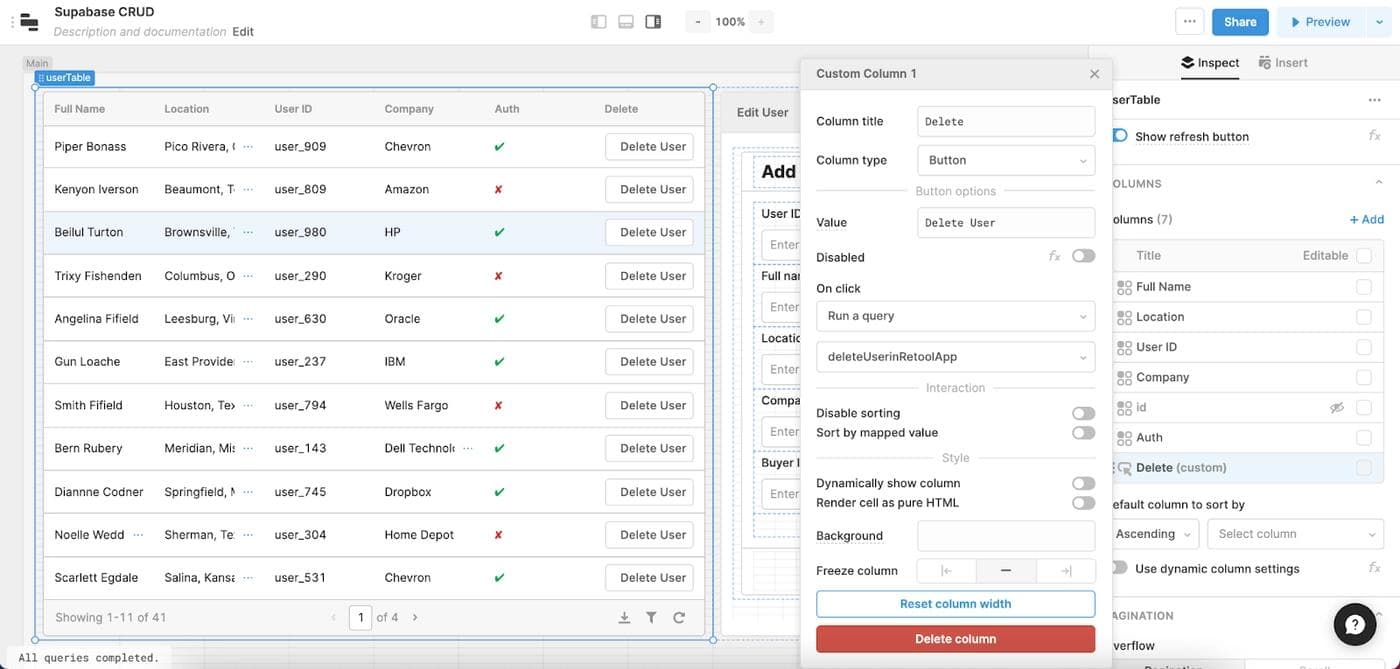Screen dimensions: 1400x669
Task: Toggle Render cell as pure HTML
Action: pos(1083,503)
